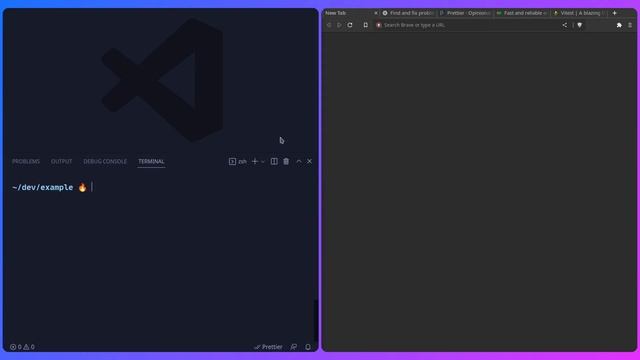Click the share icon in address bar
Screen dimensions: 640x360
pos(564,25)
